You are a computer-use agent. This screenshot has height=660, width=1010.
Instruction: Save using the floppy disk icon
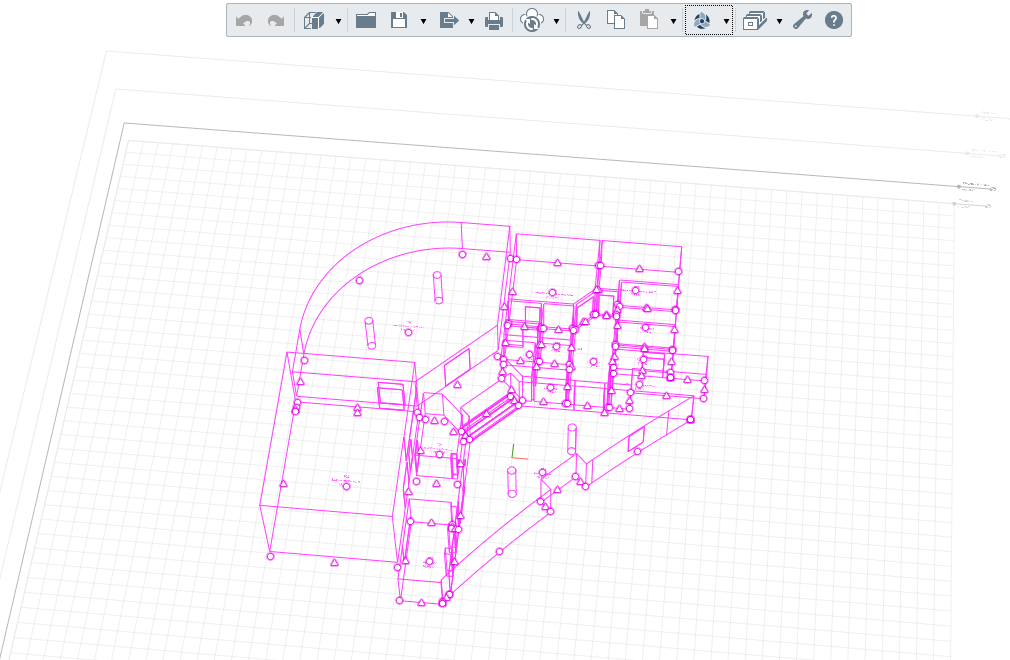coord(399,21)
